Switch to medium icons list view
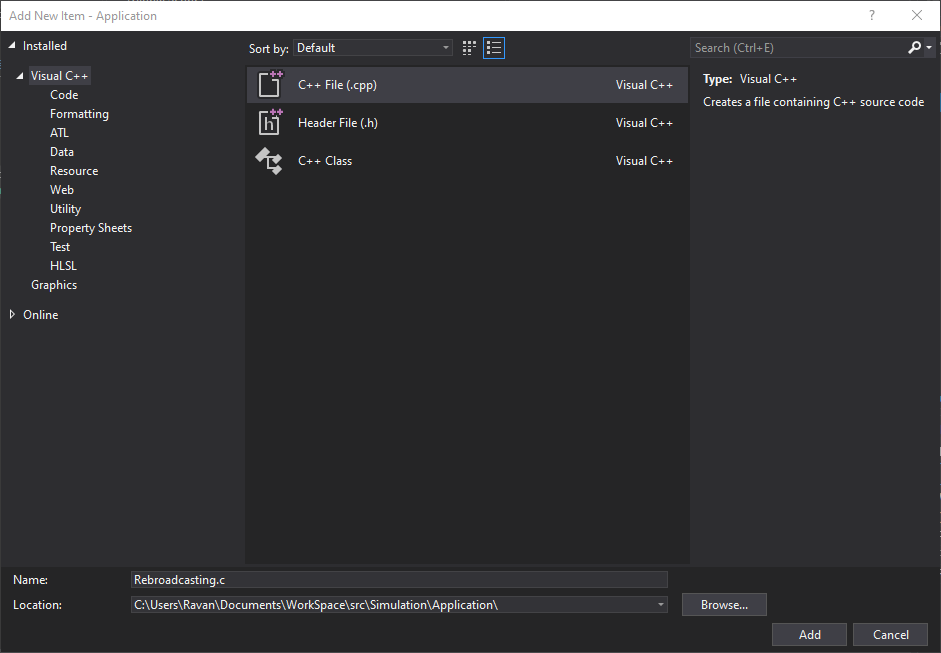This screenshot has width=941, height=653. coord(494,48)
